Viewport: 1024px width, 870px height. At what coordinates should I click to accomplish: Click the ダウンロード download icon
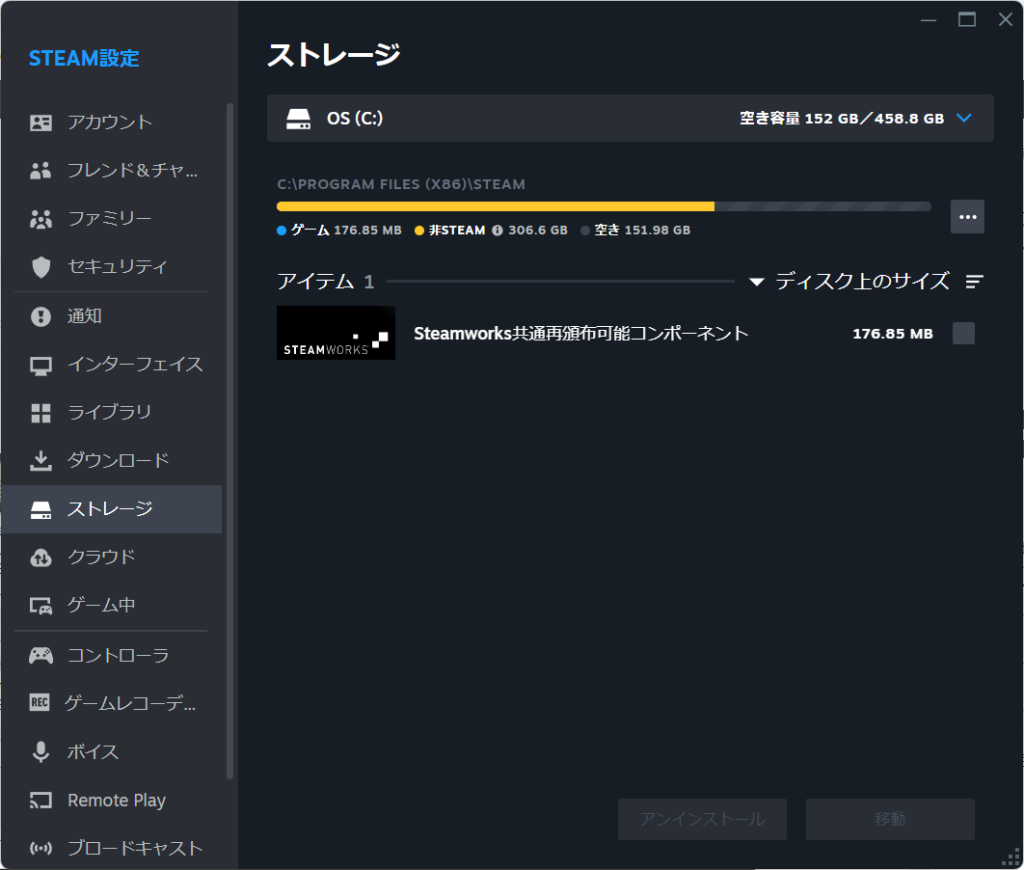[40, 461]
